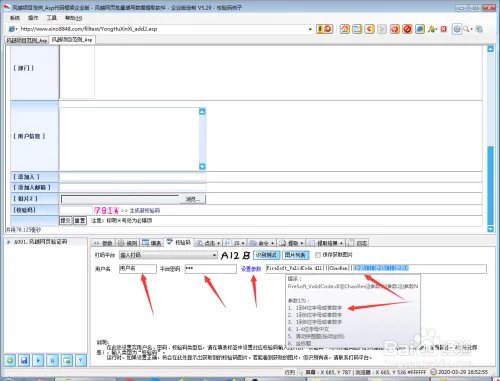Image resolution: width=500 pixels, height=381 pixels.
Task: Click the 图片列表 button
Action: (x=296, y=255)
